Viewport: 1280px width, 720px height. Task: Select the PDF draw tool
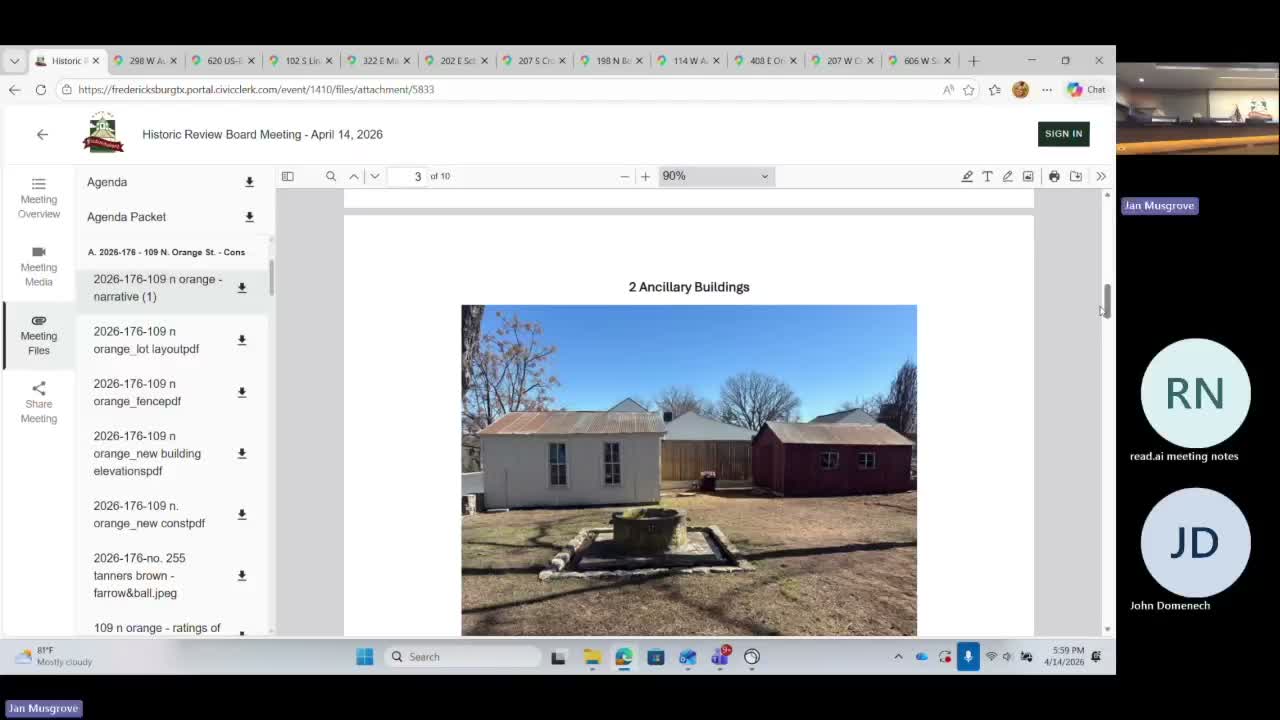click(1008, 176)
